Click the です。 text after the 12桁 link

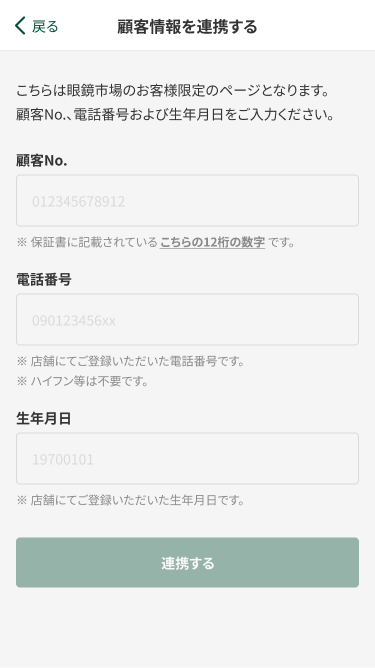click(x=281, y=242)
